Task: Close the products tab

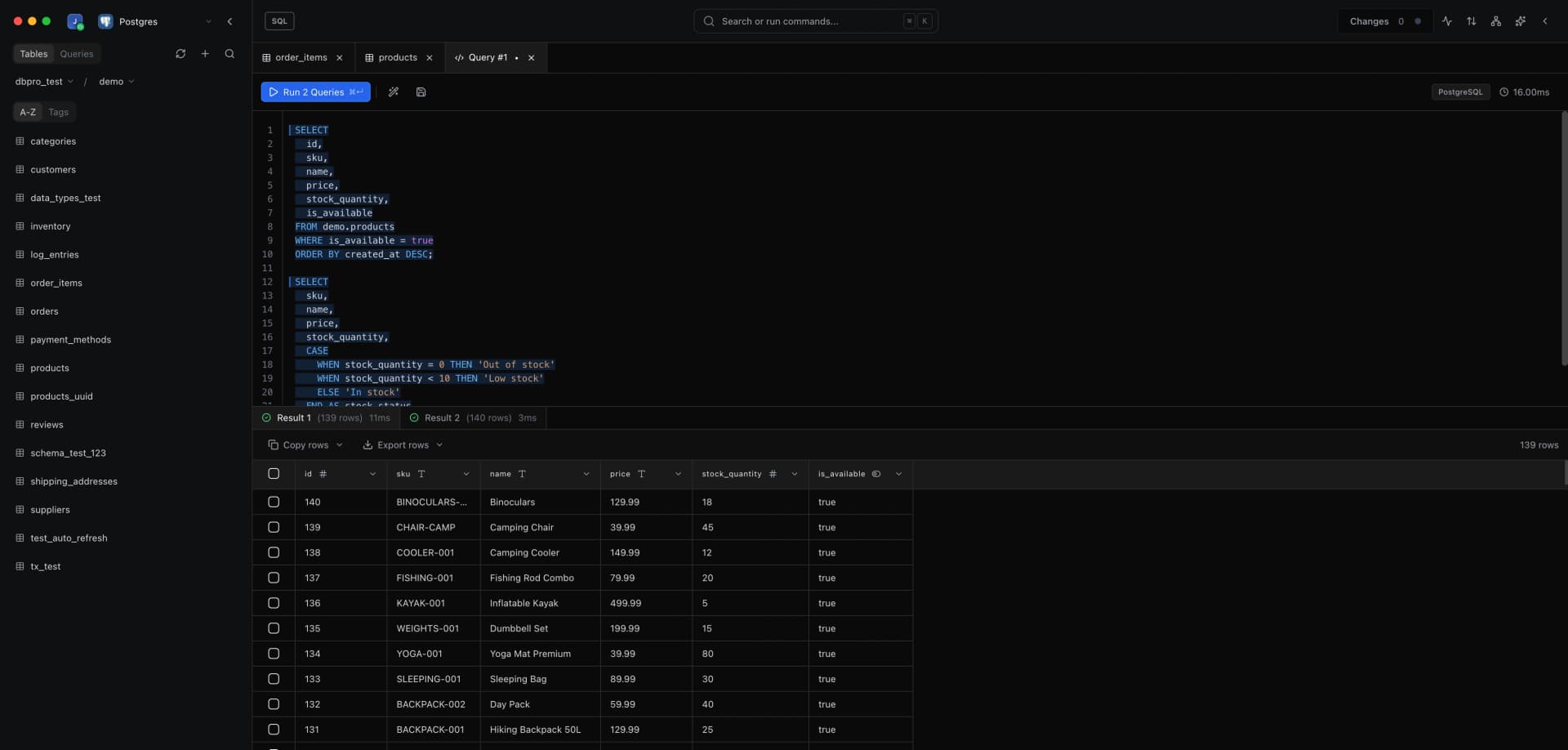Action: [430, 58]
